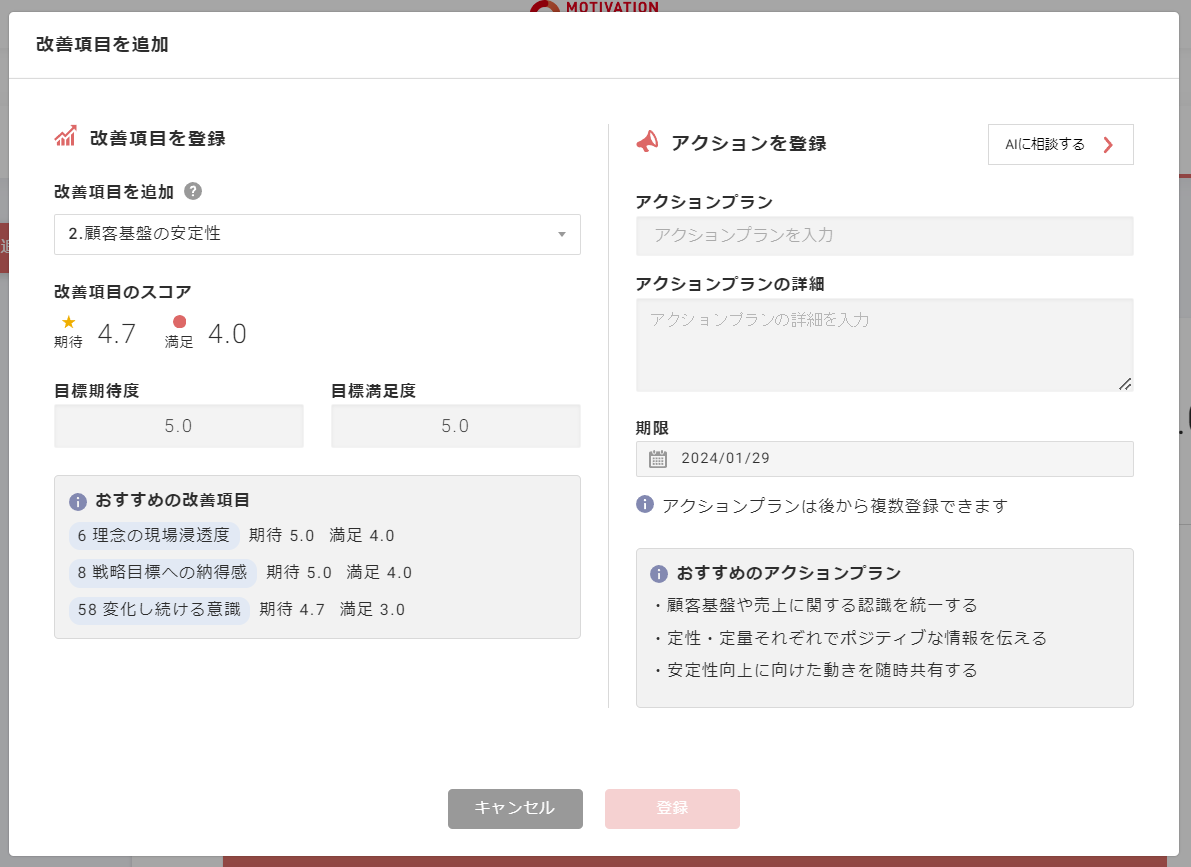Image resolution: width=1191 pixels, height=867 pixels.
Task: Click the yellow star icon above 期待 score
Action: pyautogui.click(x=67, y=323)
